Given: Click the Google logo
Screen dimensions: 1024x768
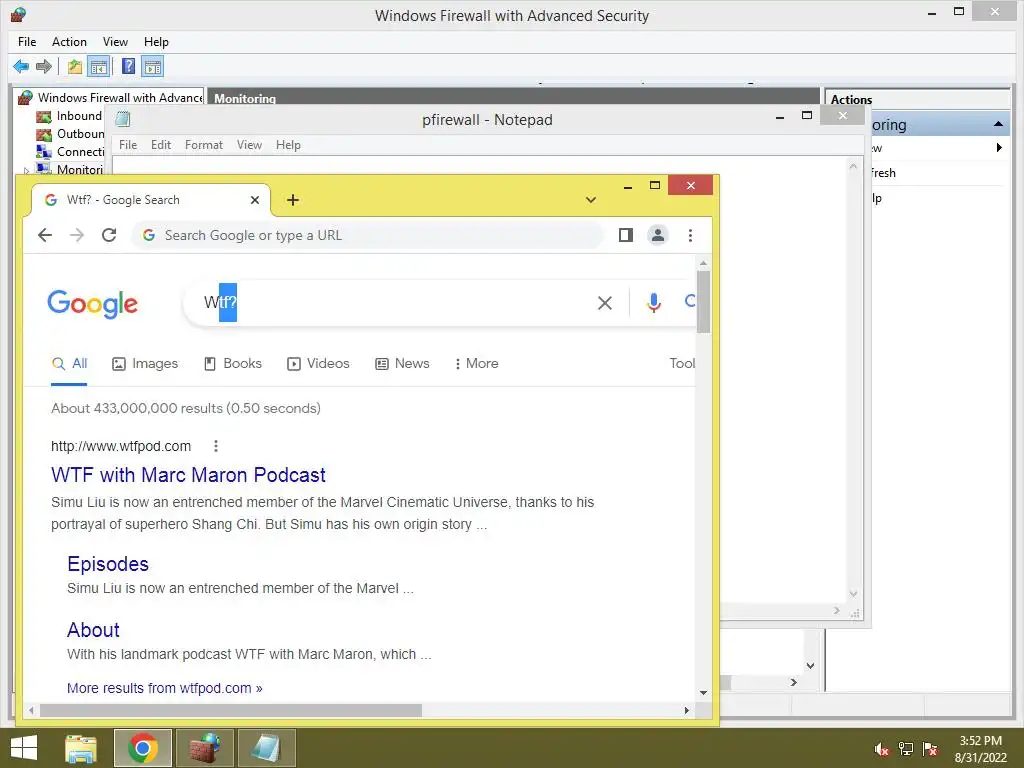Looking at the screenshot, I should pyautogui.click(x=93, y=304).
